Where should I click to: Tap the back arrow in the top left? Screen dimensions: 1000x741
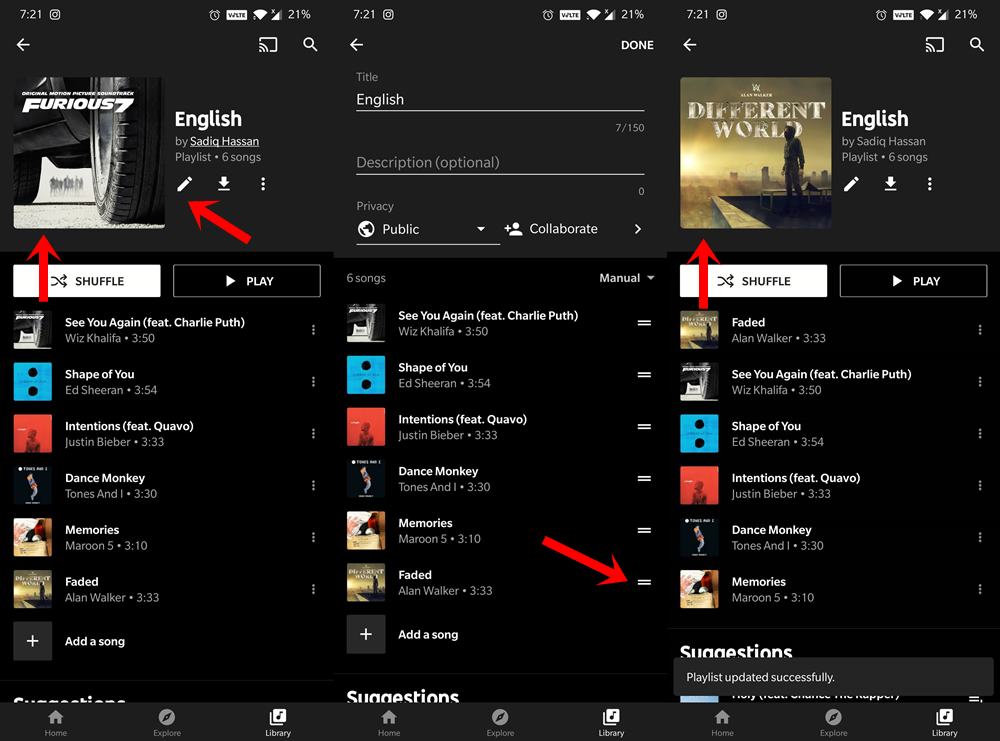(x=22, y=44)
